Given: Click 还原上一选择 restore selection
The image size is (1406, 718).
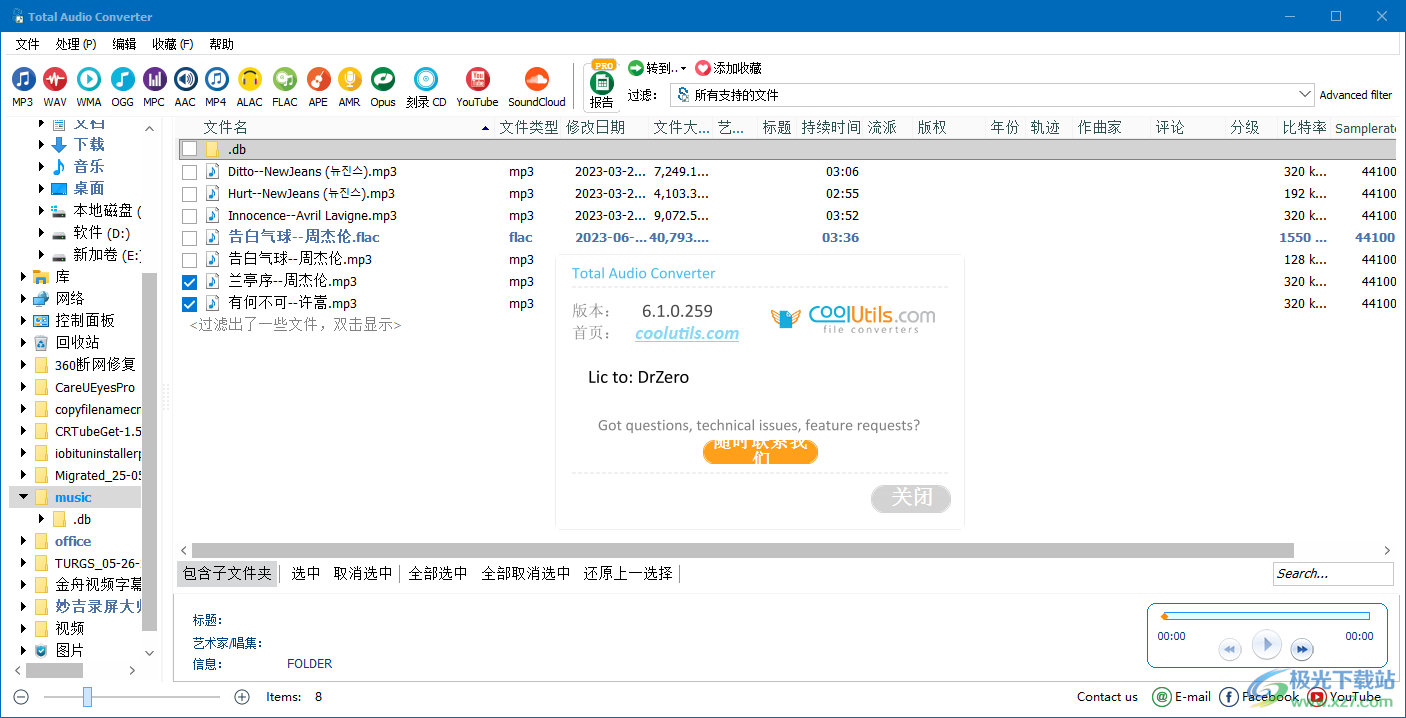Looking at the screenshot, I should pos(628,573).
